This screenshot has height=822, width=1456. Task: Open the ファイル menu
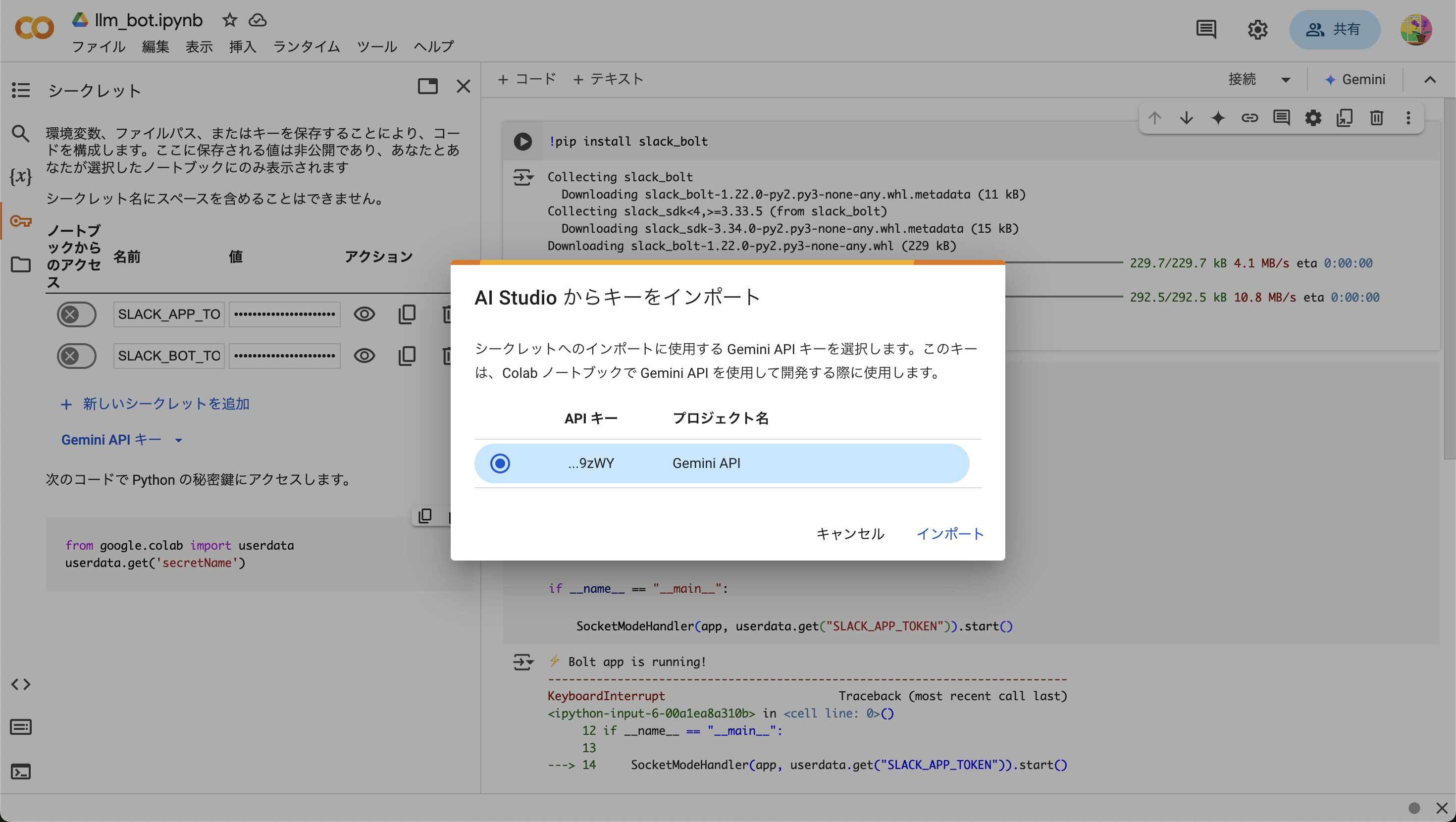99,47
